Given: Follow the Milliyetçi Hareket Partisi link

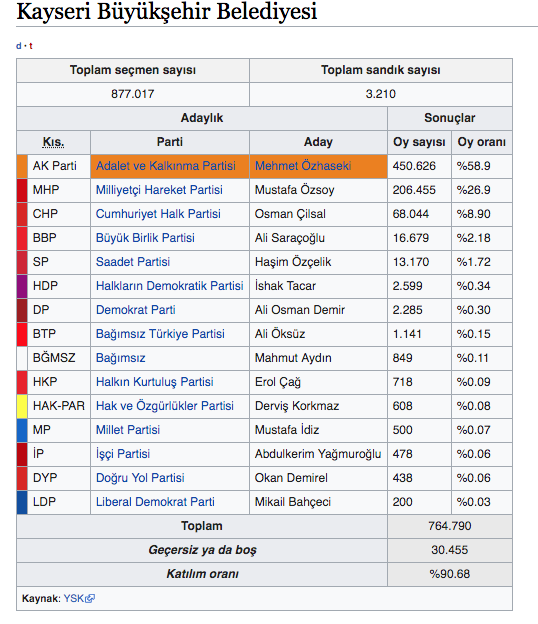Looking at the screenshot, I should click(159, 190).
